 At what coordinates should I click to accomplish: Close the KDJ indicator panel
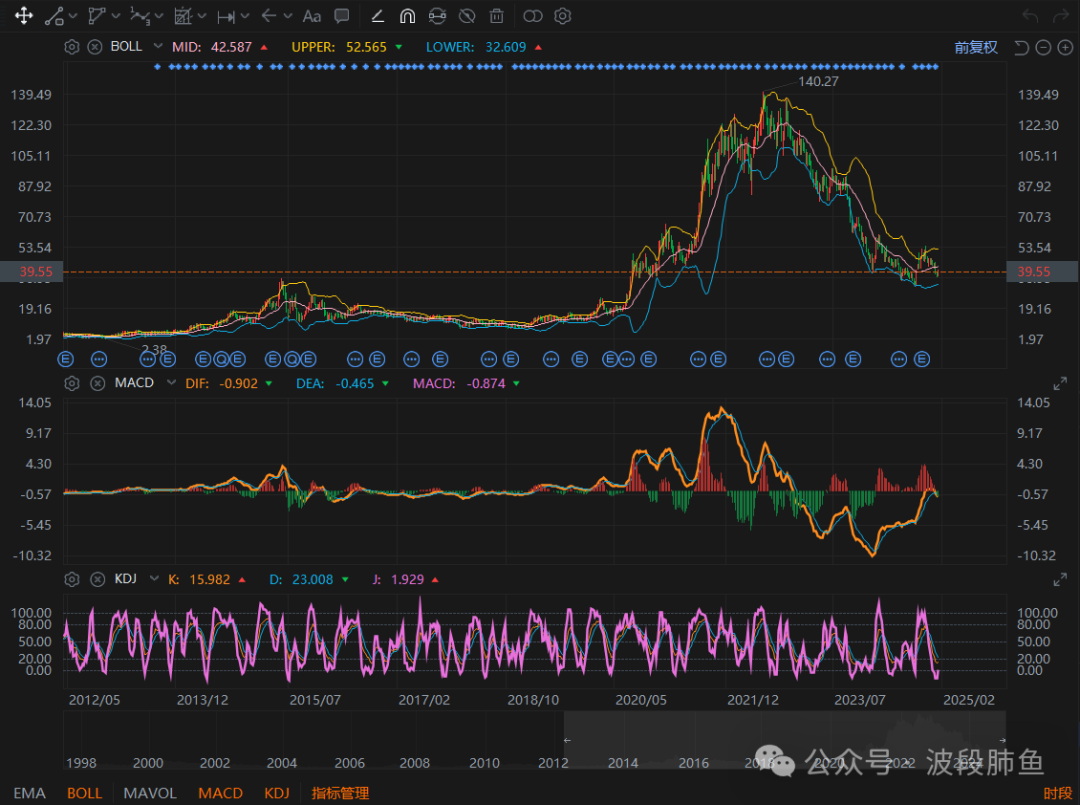(98, 579)
